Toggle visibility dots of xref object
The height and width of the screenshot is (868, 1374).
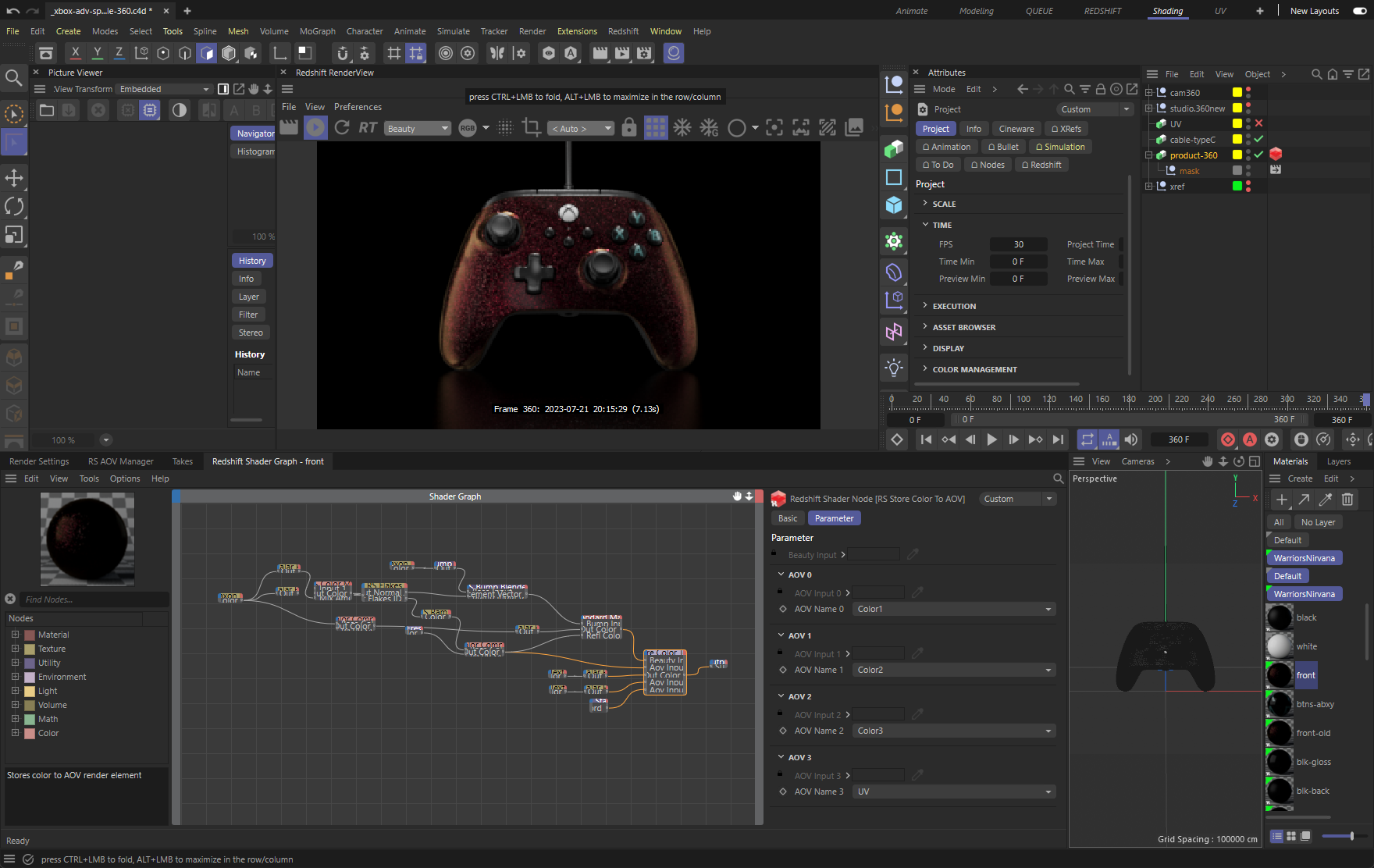(x=1248, y=186)
